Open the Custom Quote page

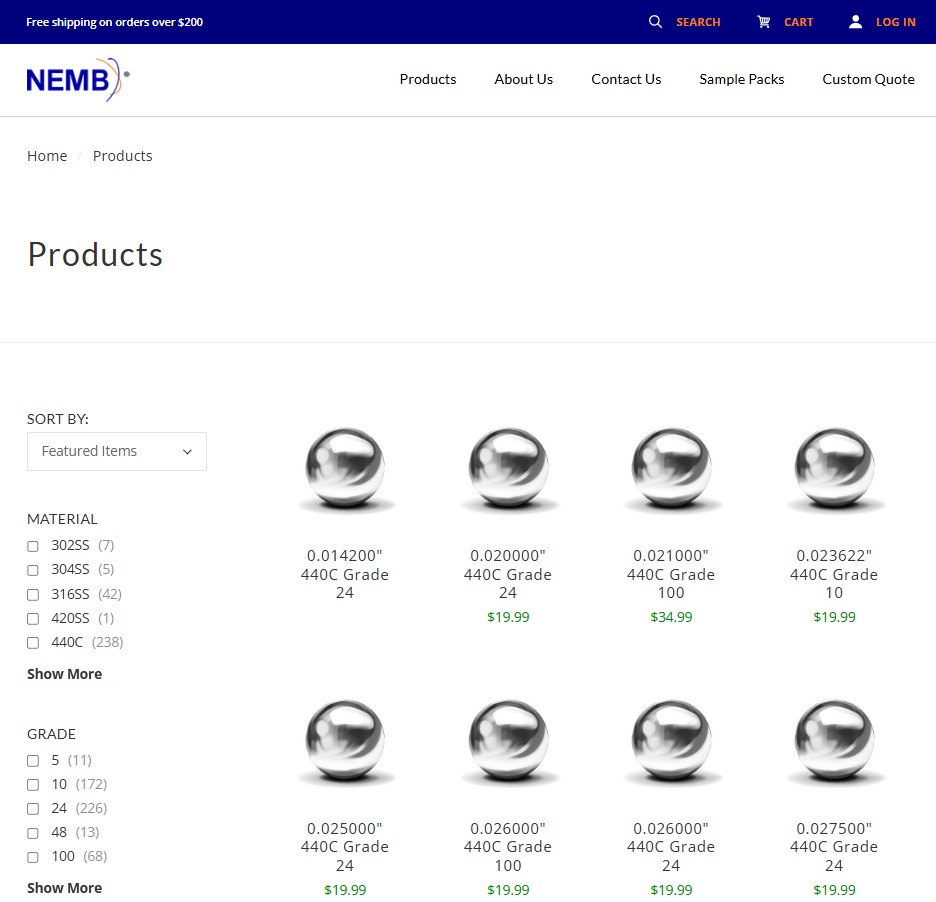coord(869,79)
